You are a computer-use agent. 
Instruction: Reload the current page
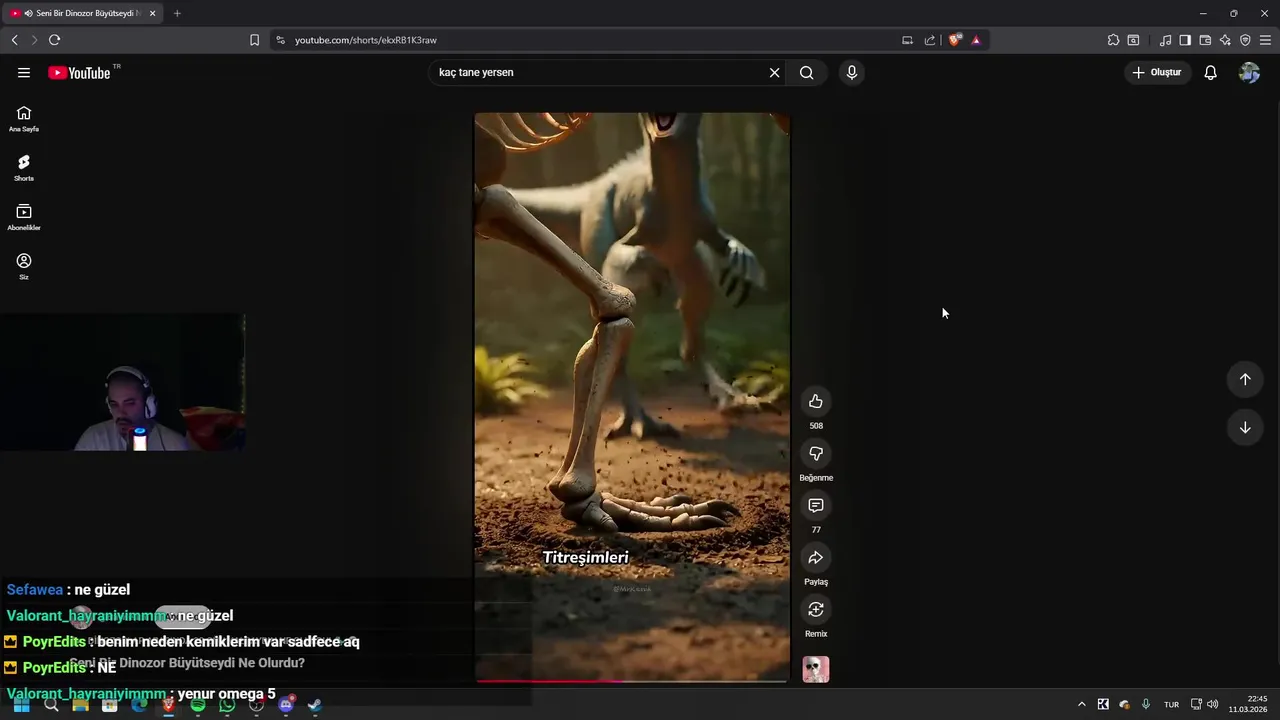coord(54,40)
